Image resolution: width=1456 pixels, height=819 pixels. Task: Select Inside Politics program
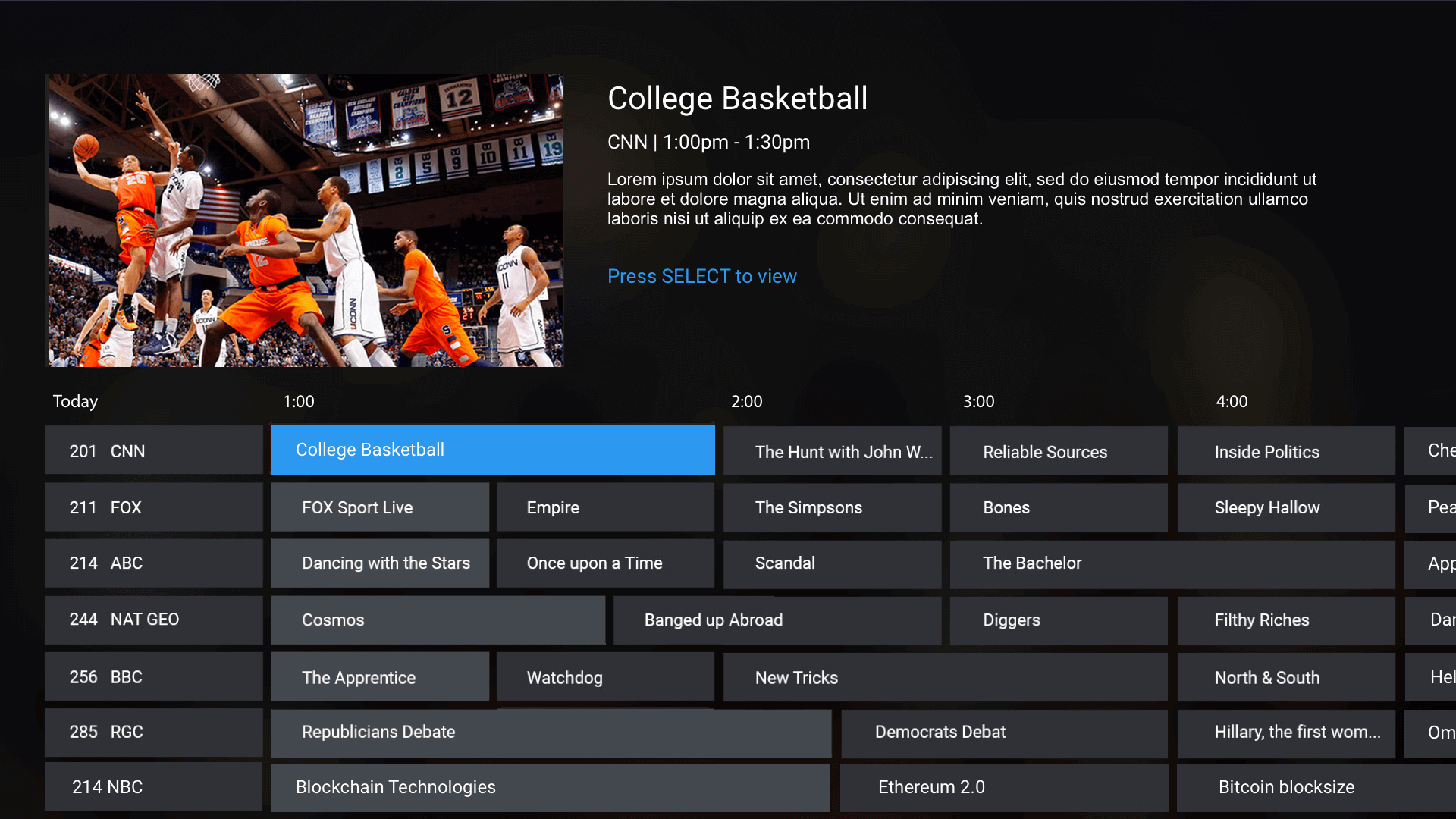coord(1285,452)
